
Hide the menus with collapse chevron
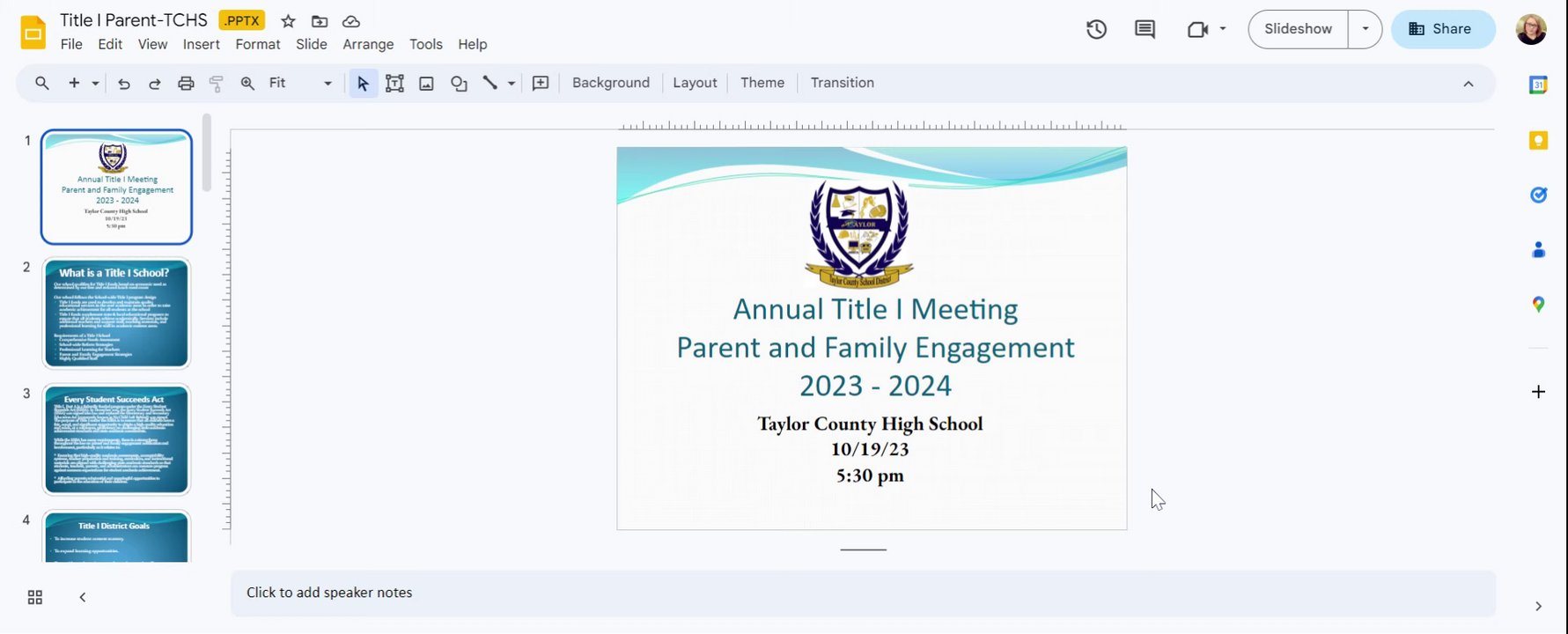(1468, 84)
